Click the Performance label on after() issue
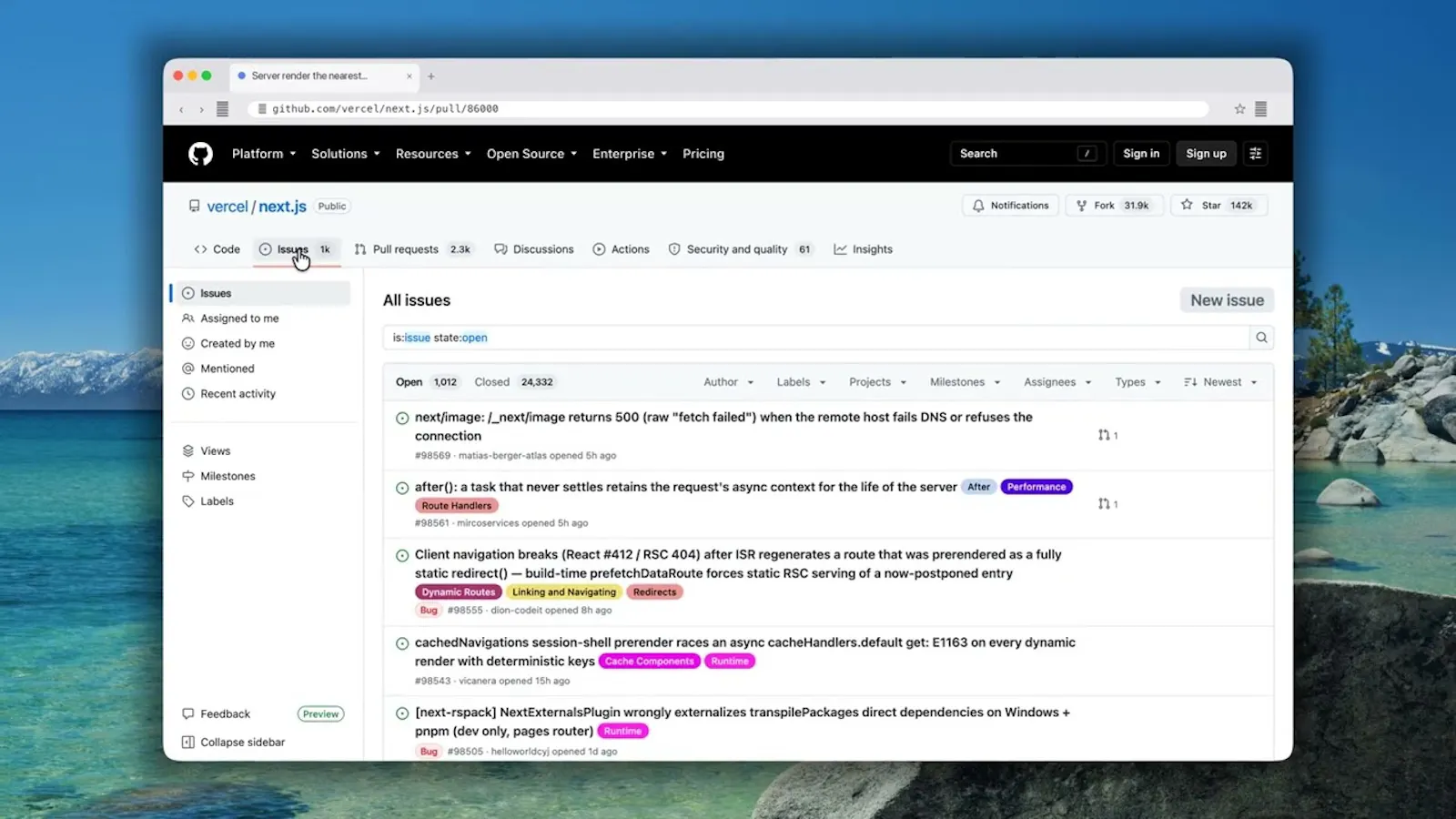The height and width of the screenshot is (819, 1456). [1036, 487]
